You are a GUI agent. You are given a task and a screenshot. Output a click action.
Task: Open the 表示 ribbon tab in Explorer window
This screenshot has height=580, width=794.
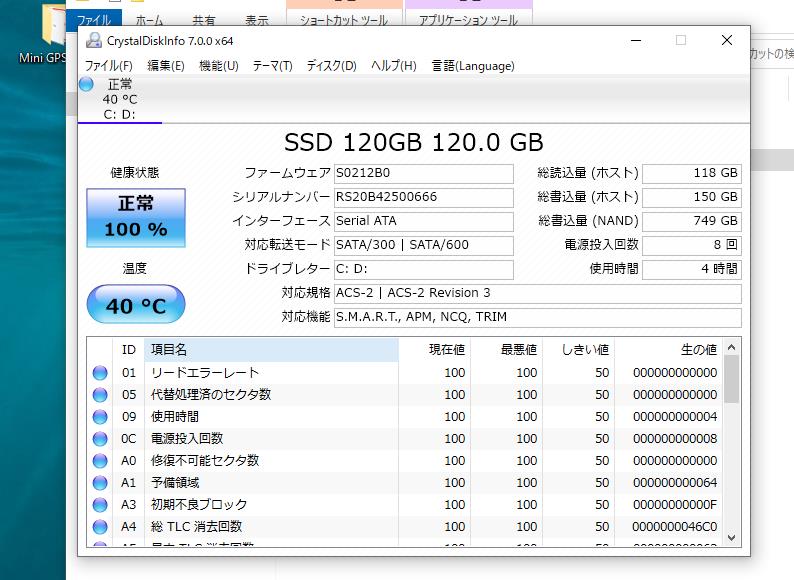point(257,21)
